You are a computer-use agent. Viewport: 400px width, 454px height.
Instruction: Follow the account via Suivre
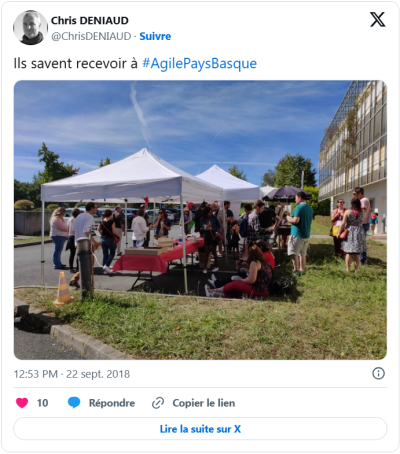coord(155,36)
